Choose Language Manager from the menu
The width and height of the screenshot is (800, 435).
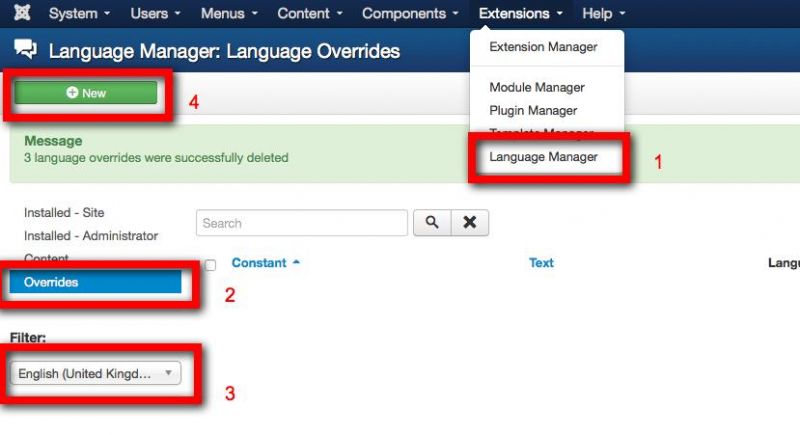click(543, 157)
